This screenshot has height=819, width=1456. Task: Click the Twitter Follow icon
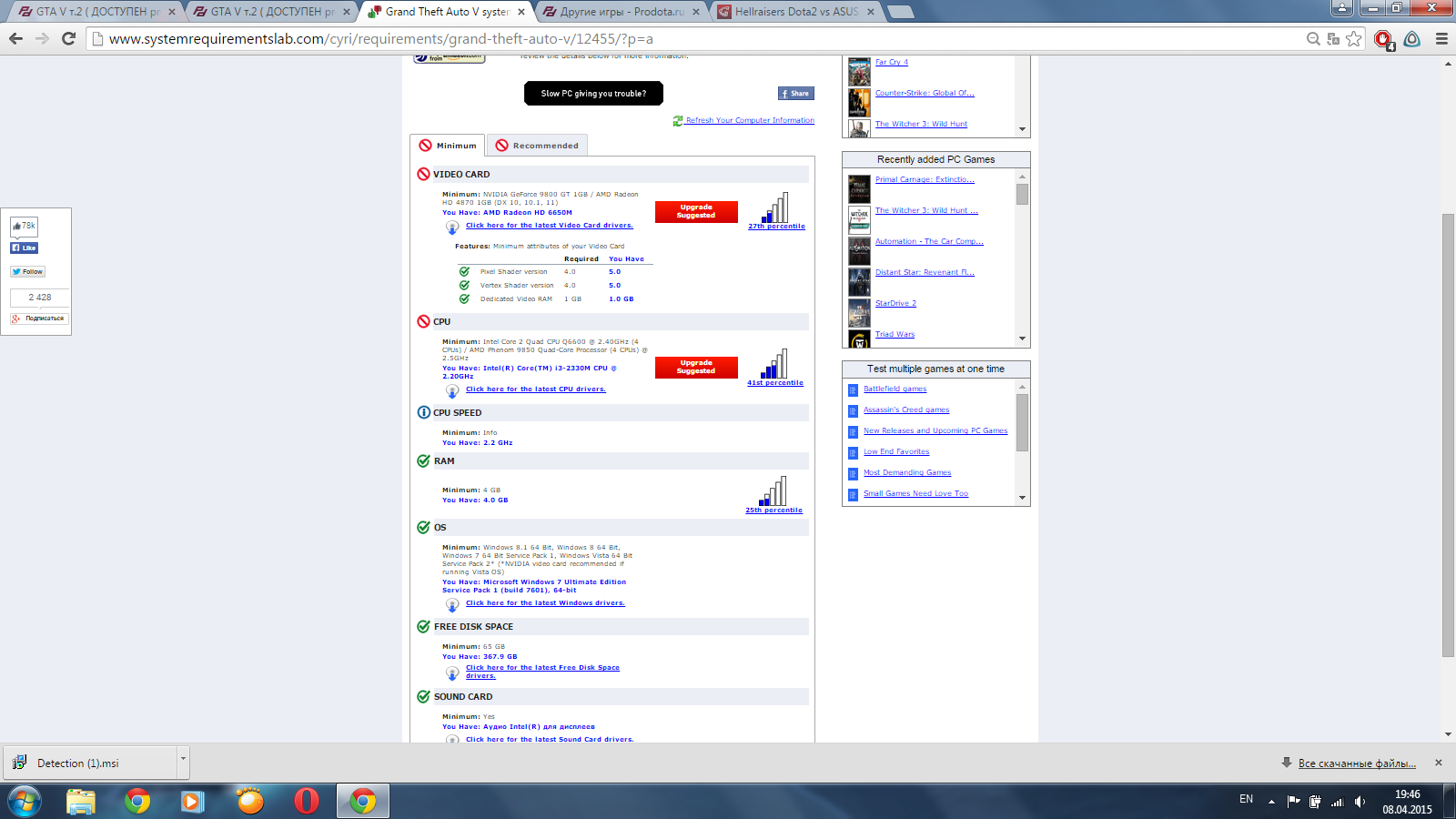point(15,271)
